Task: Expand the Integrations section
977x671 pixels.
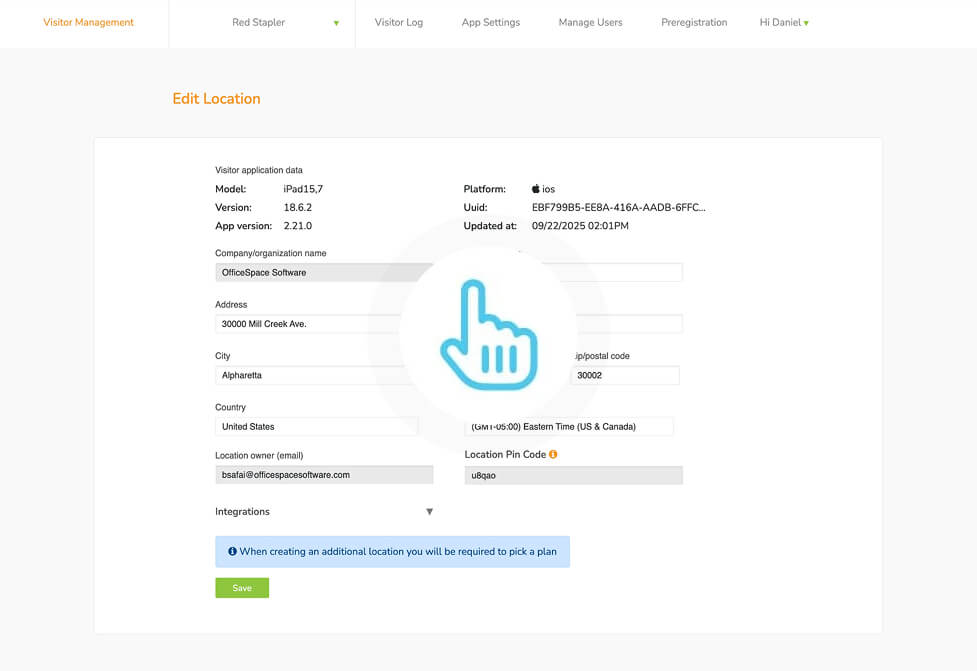Action: 429,512
